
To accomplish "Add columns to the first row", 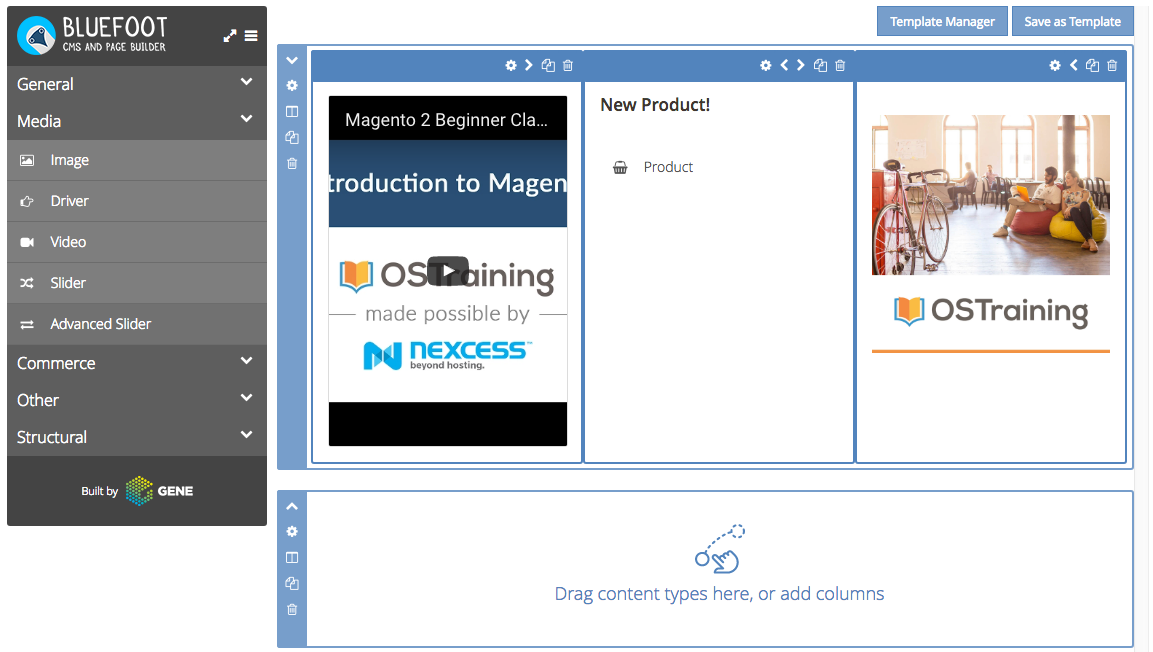I will [292, 112].
